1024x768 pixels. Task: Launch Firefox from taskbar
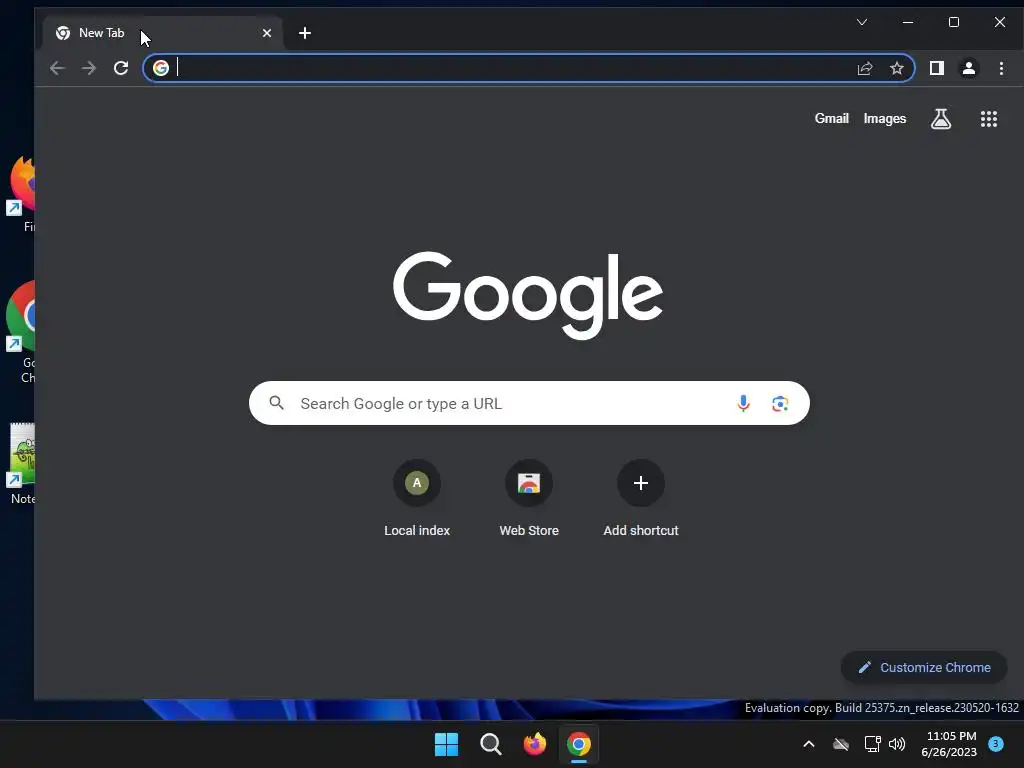pos(535,744)
